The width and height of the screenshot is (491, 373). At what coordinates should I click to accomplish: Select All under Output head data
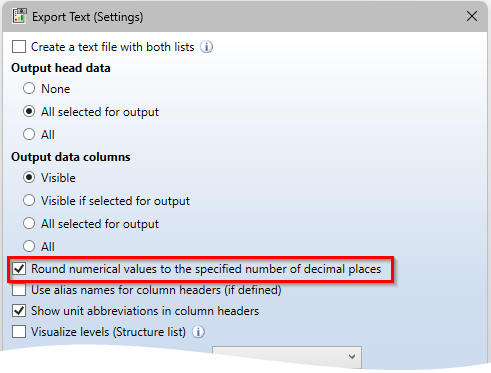pyautogui.click(x=29, y=134)
